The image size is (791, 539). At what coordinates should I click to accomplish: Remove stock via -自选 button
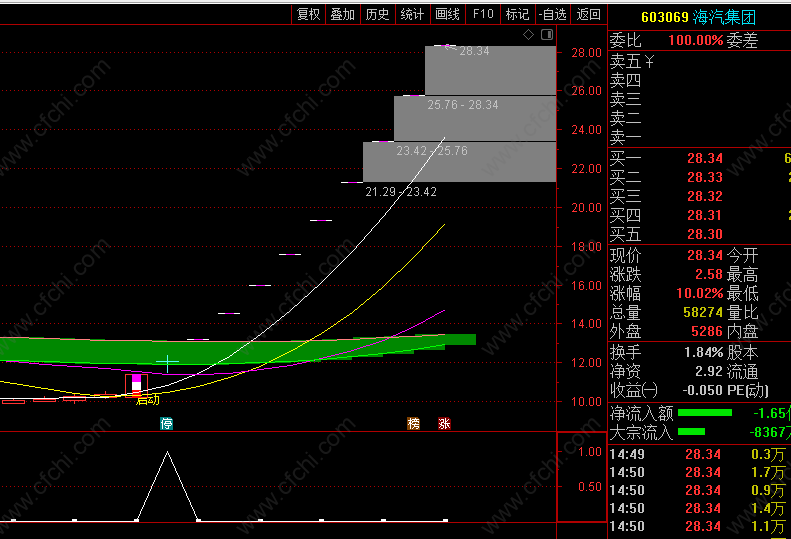[x=552, y=14]
